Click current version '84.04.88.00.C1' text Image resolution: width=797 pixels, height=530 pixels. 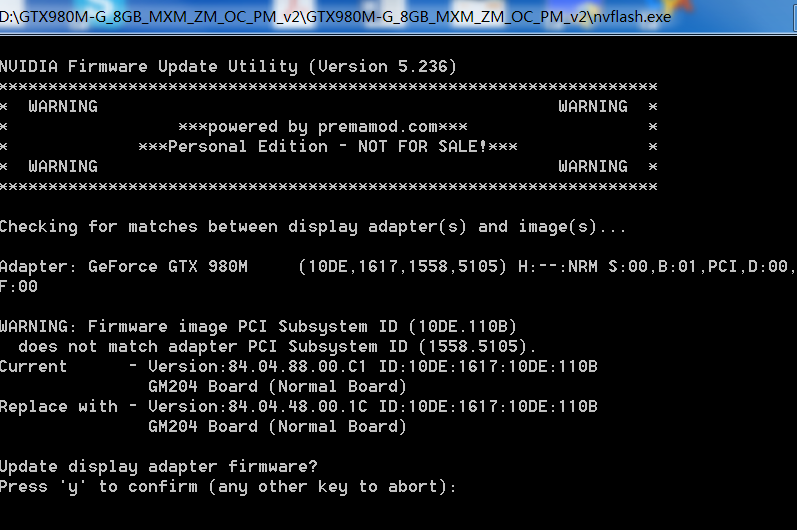[297, 366]
